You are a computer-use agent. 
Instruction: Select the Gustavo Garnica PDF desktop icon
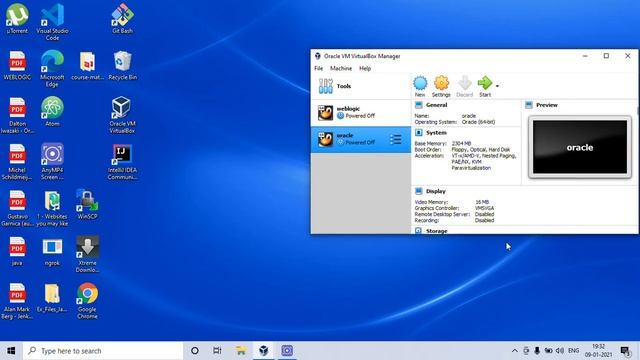tap(17, 208)
